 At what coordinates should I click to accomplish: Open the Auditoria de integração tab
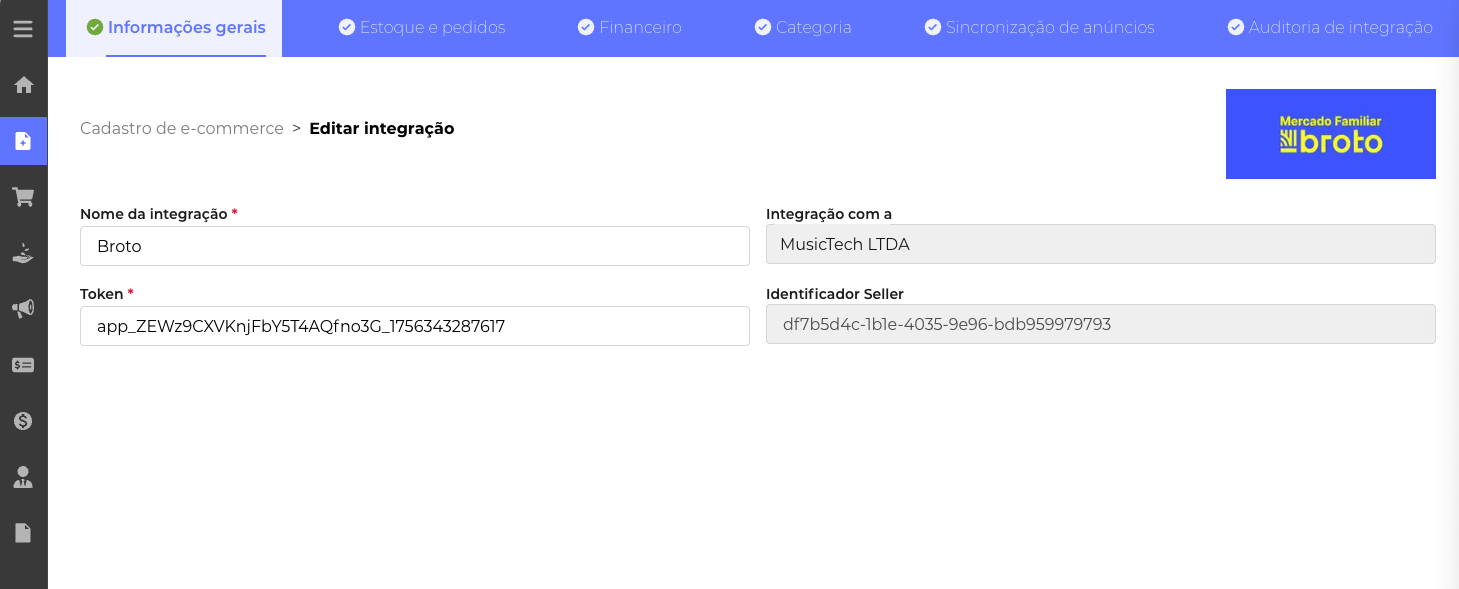click(1330, 28)
